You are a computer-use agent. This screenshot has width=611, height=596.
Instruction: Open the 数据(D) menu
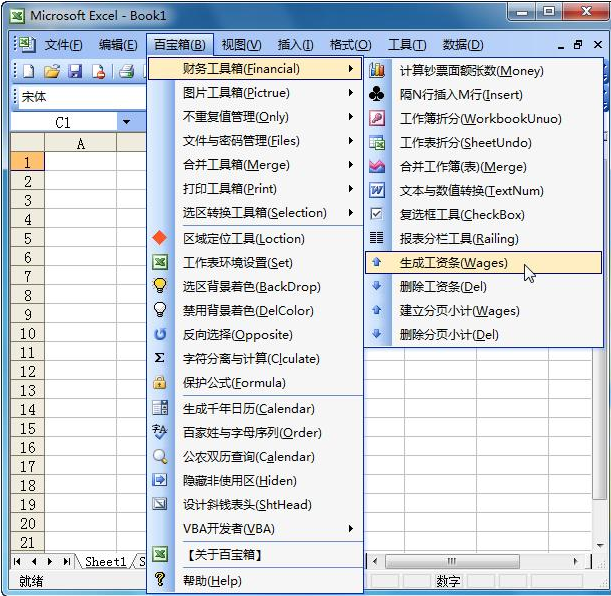tap(463, 45)
